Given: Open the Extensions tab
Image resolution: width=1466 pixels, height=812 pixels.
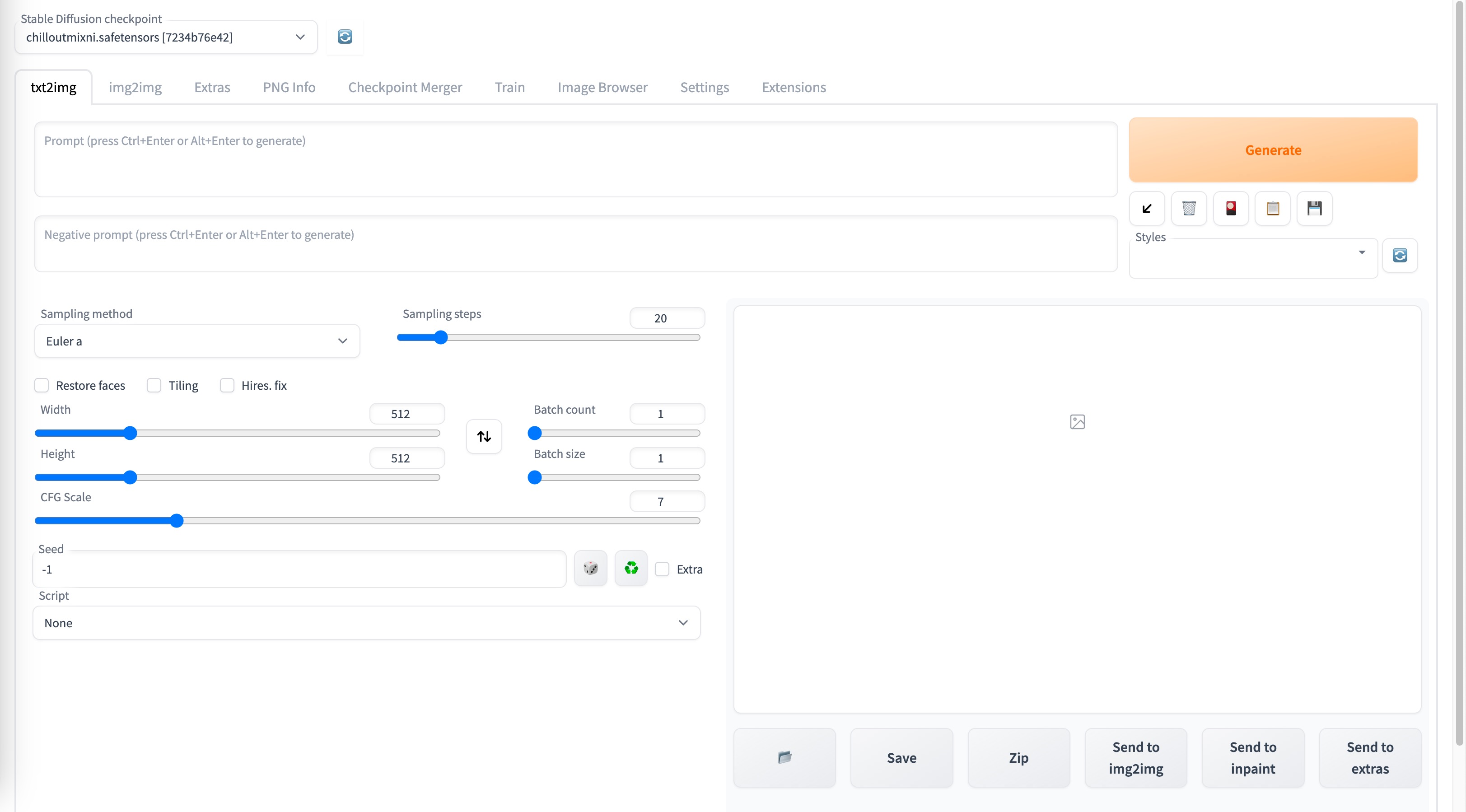Looking at the screenshot, I should (794, 87).
